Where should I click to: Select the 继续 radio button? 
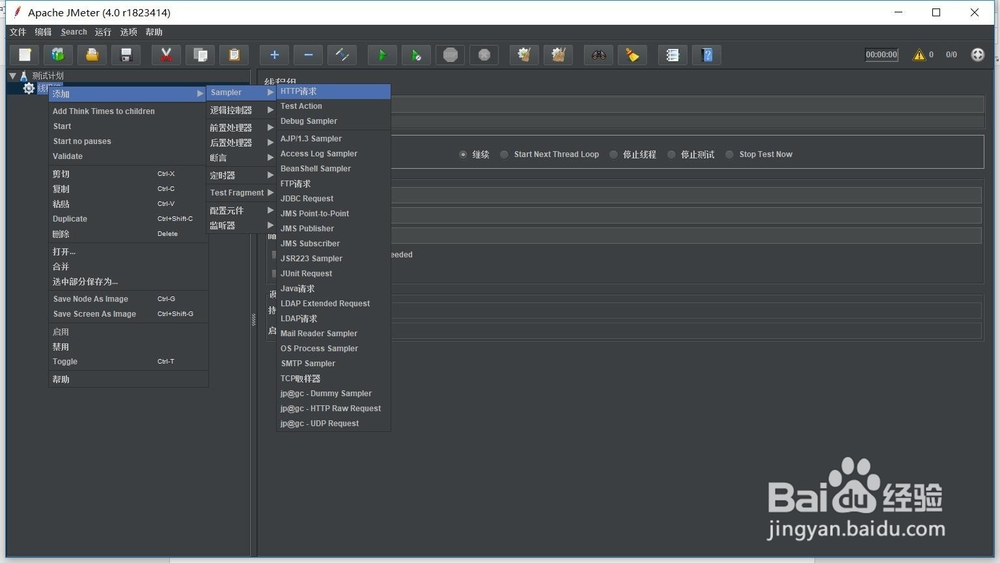tap(463, 154)
